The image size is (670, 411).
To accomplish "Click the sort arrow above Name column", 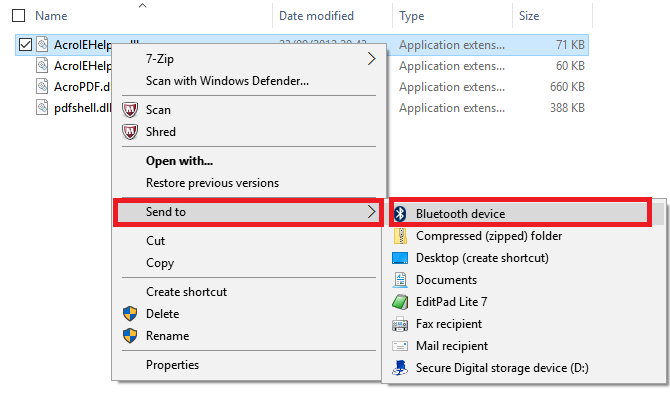I will tap(141, 5).
